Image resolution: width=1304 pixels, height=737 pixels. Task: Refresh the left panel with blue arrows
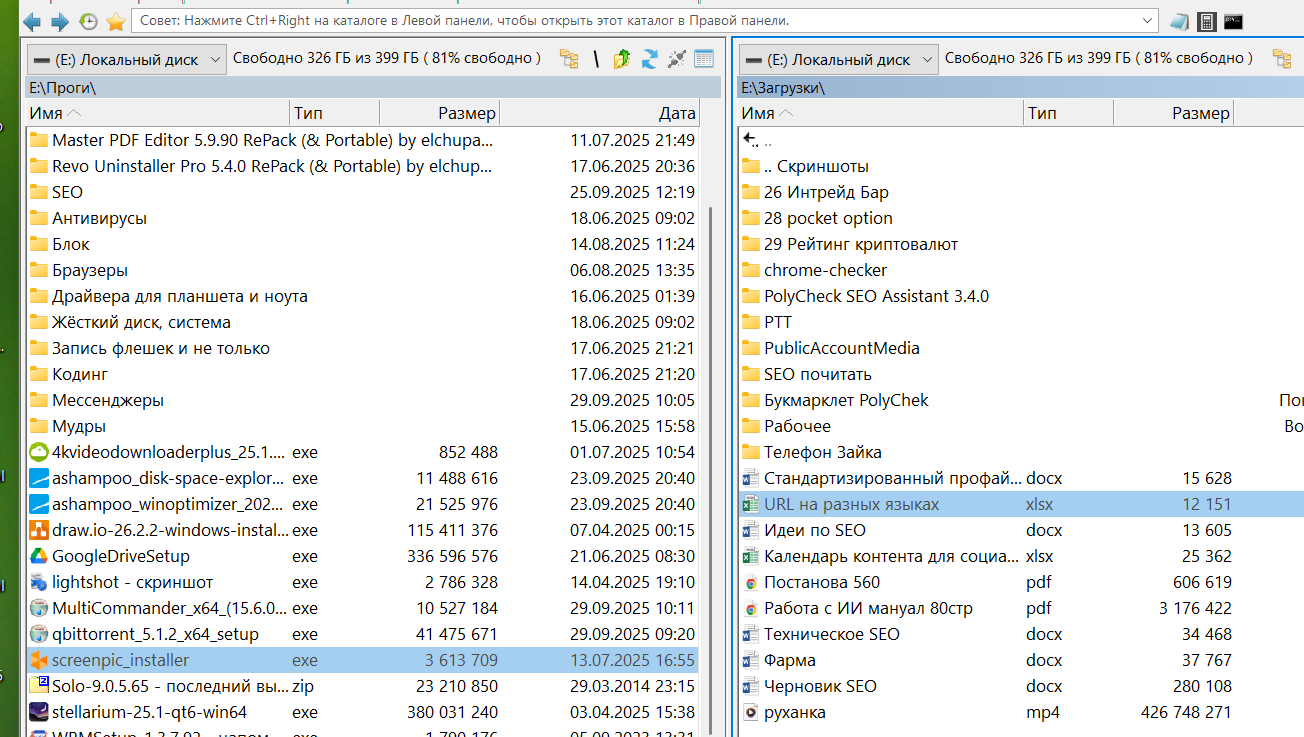pos(650,59)
